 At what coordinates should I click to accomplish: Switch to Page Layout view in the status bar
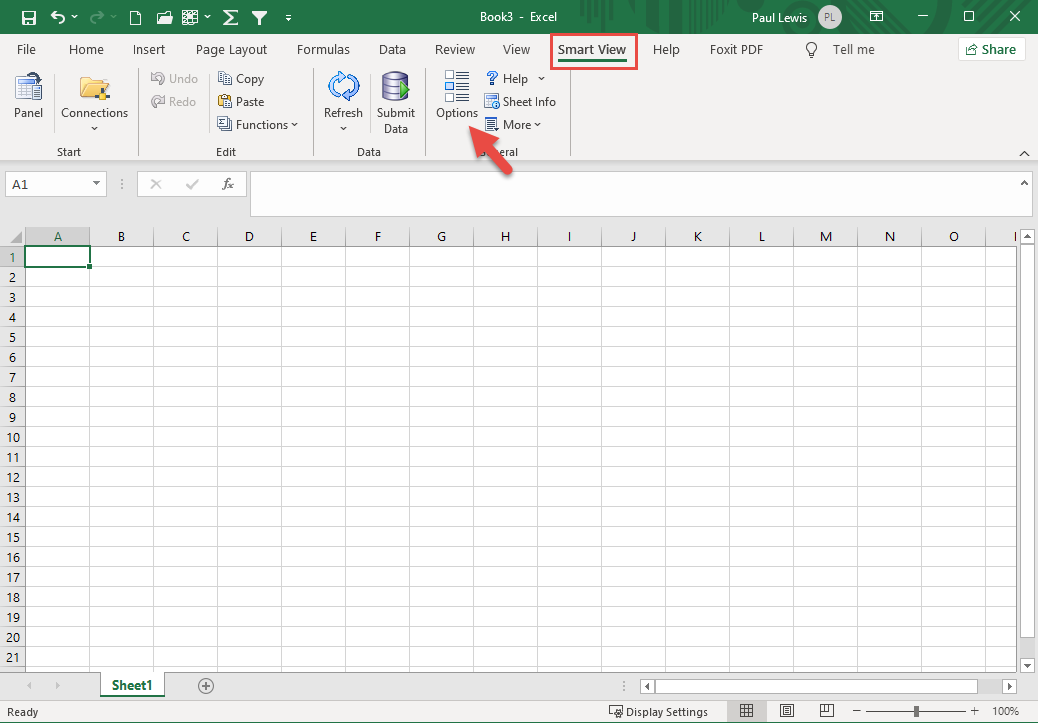click(x=786, y=710)
